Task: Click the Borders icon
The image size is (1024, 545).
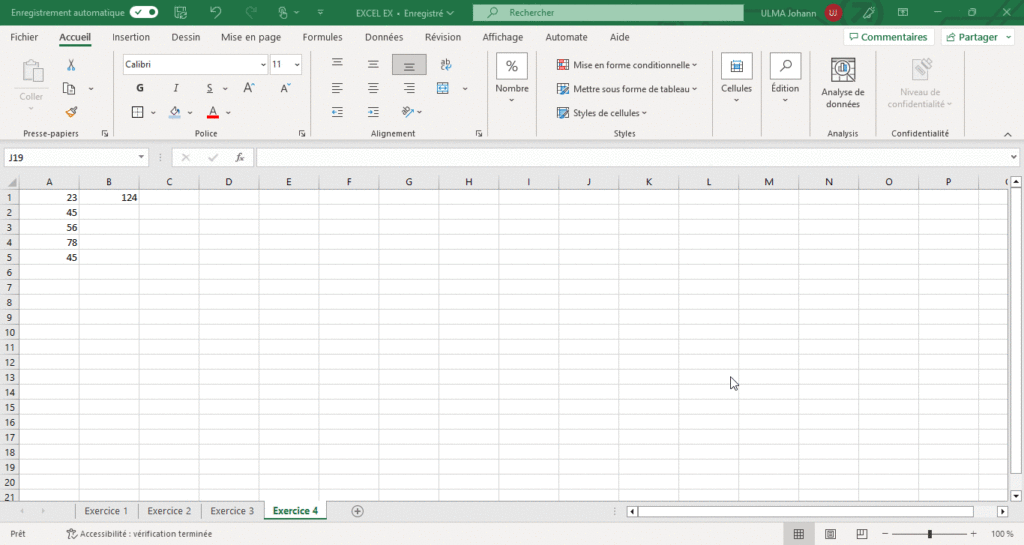Action: click(137, 112)
